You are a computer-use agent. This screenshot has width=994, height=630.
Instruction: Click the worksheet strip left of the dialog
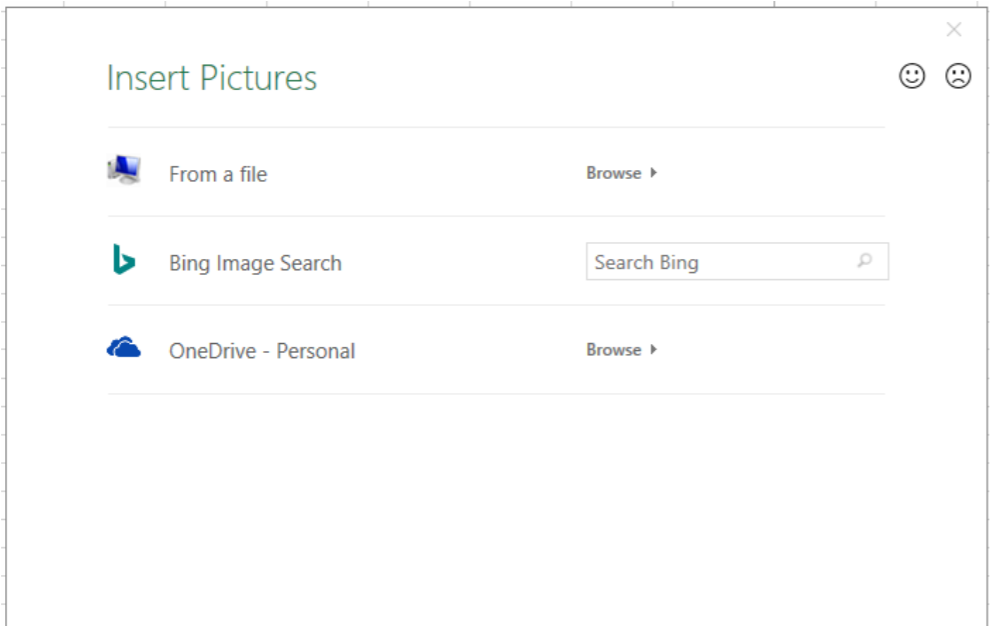click(x=2, y=300)
